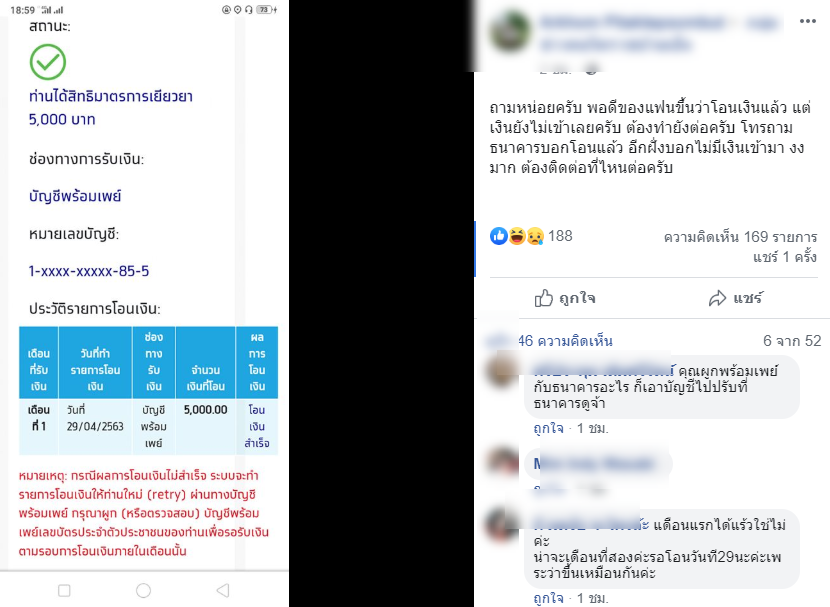Screen dimensions: 830x607
Task: Click โอนเงินสำเร็จ transfer result in table
Action: click(257, 427)
